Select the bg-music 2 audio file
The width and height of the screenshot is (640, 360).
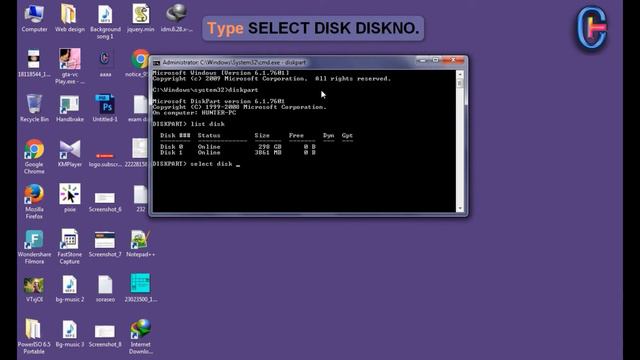point(69,288)
